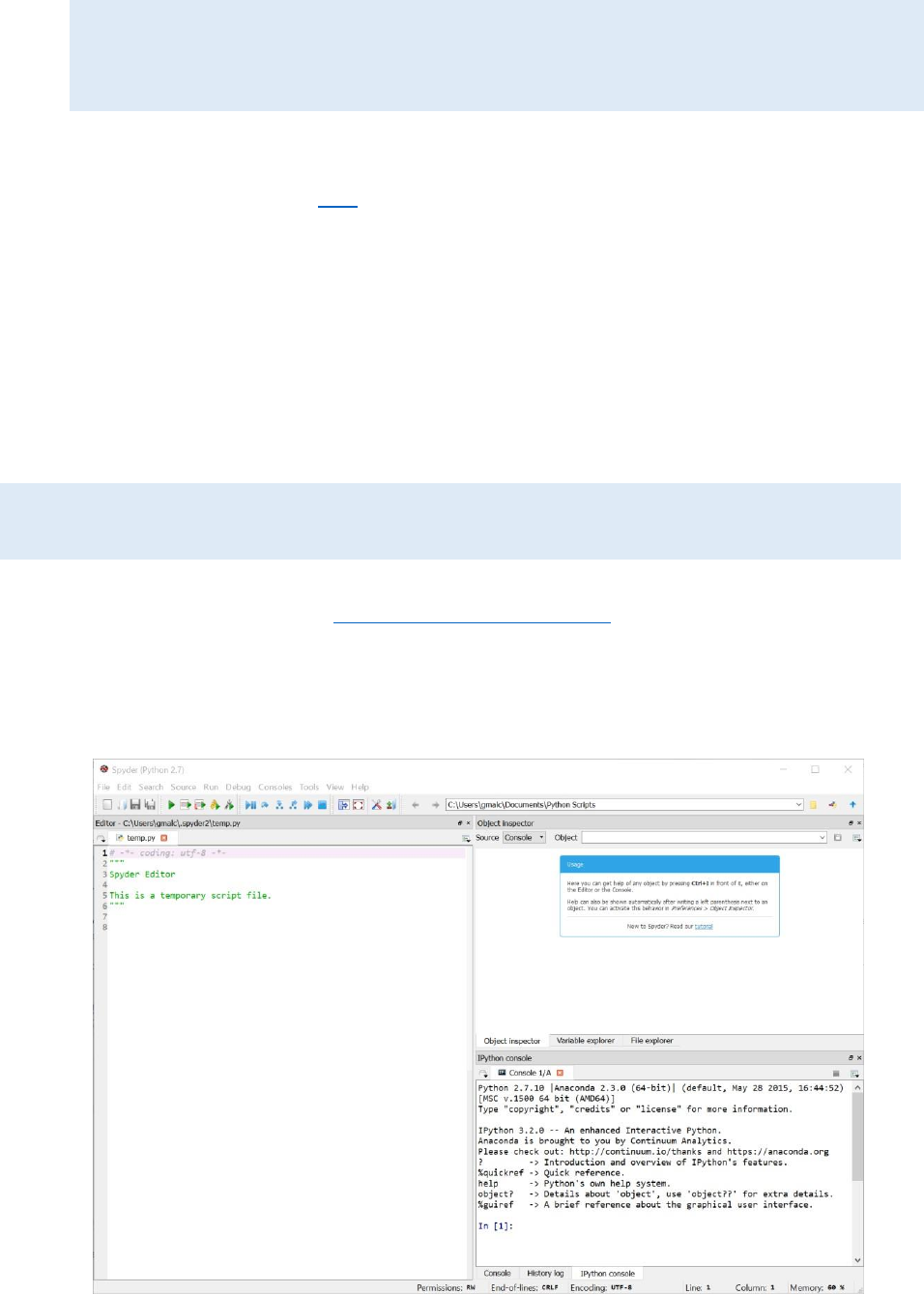
Task: Go to parent directory blue up arrow
Action: (x=852, y=804)
